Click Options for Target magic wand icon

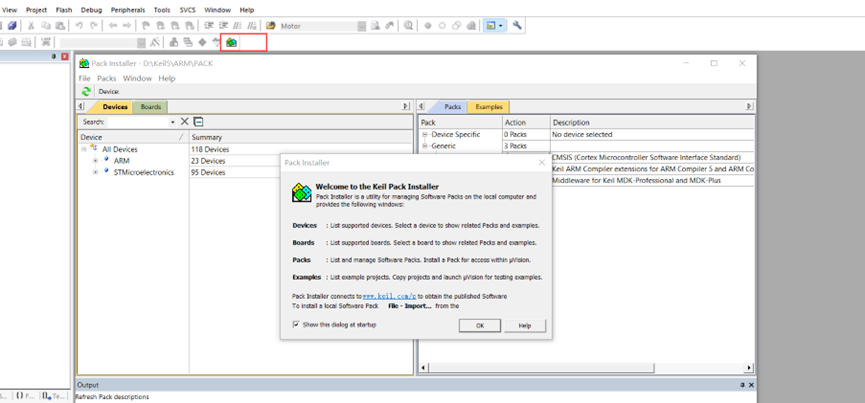coord(154,42)
